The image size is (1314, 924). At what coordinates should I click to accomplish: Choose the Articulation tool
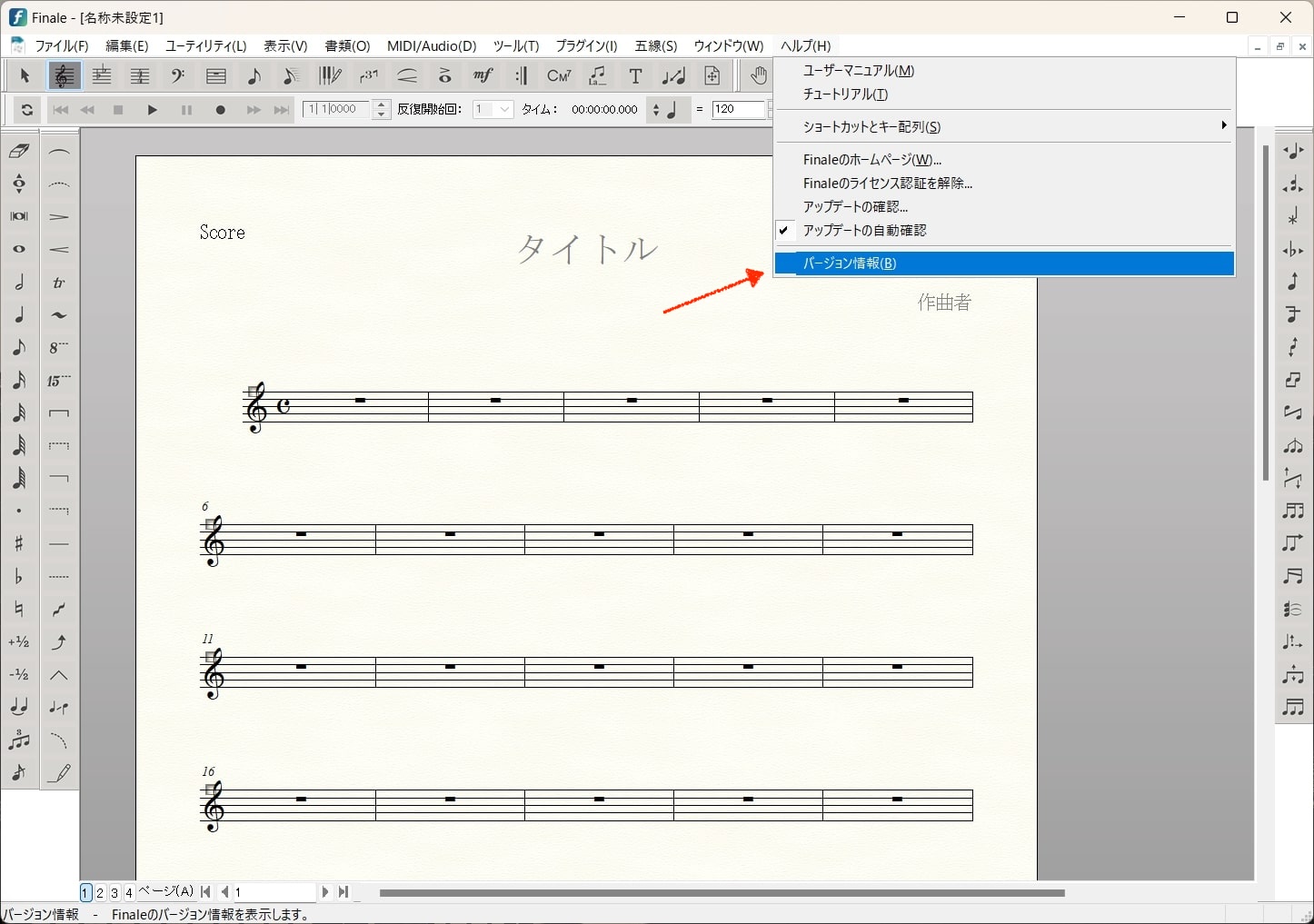444,76
